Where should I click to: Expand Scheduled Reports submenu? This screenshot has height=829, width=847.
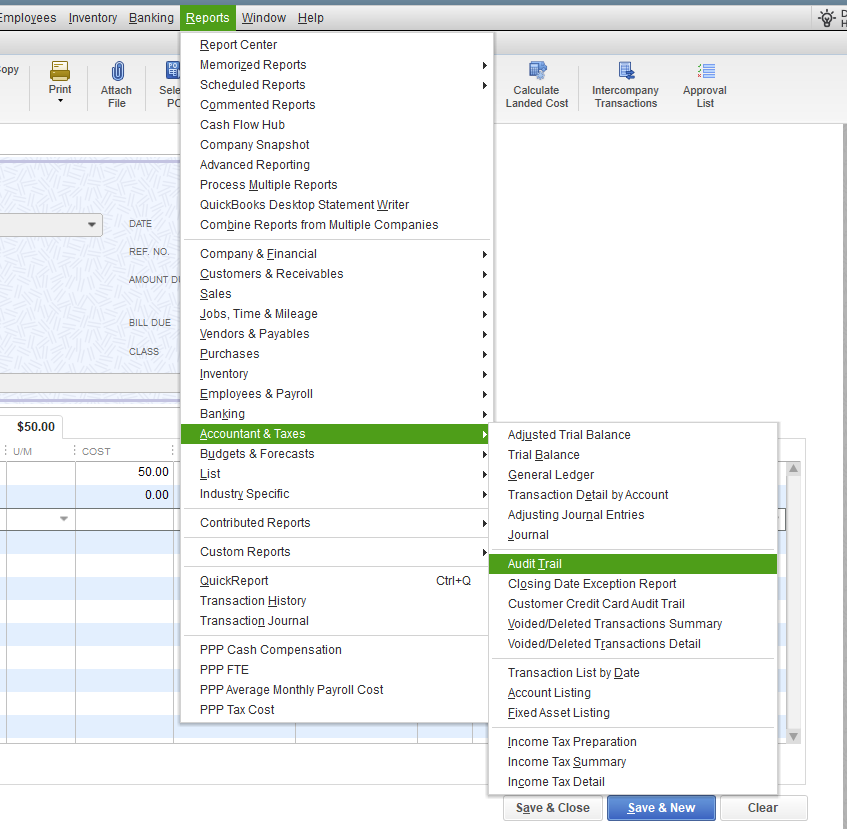(x=485, y=85)
